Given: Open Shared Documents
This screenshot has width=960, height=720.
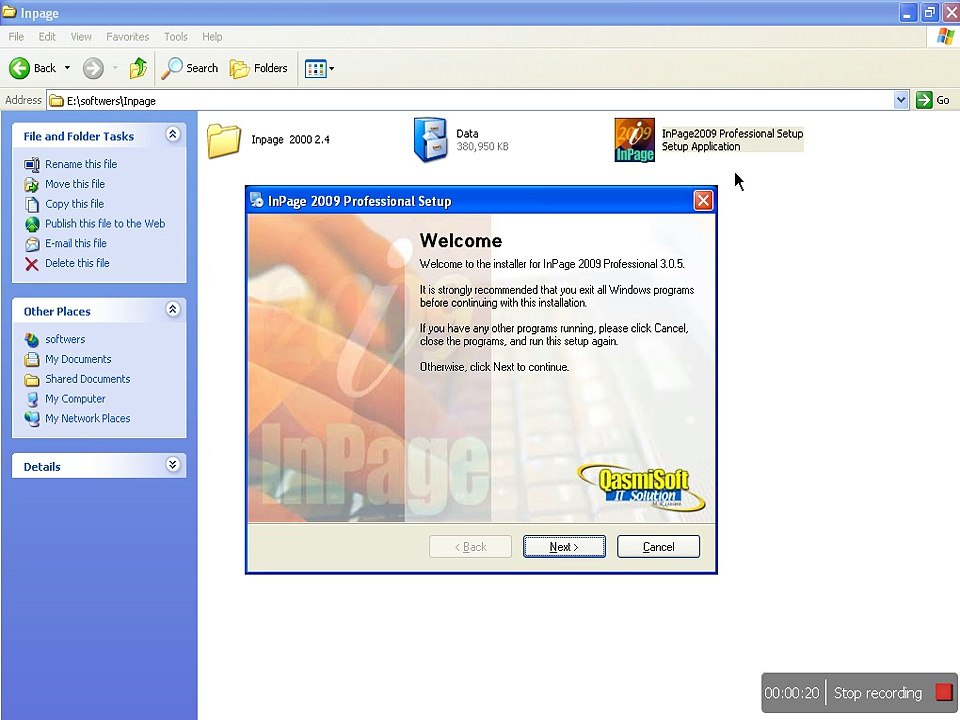Looking at the screenshot, I should point(88,379).
